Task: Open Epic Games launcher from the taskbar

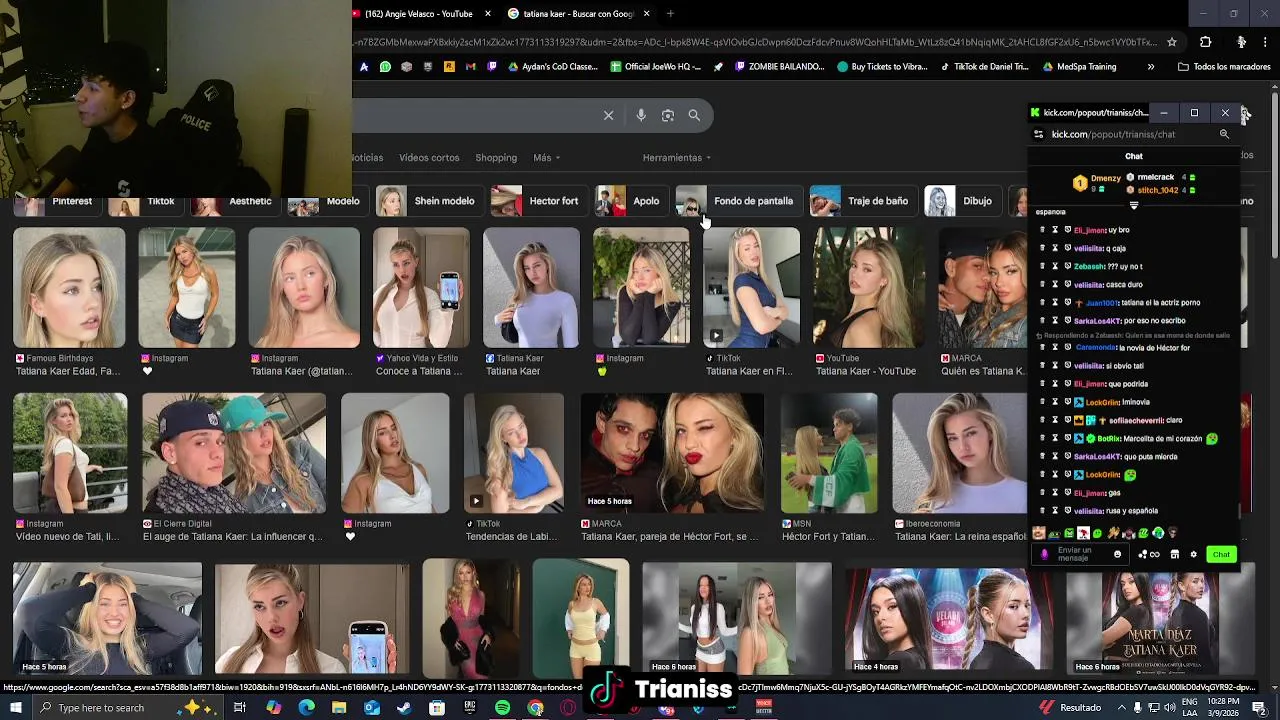Action: coord(470,708)
